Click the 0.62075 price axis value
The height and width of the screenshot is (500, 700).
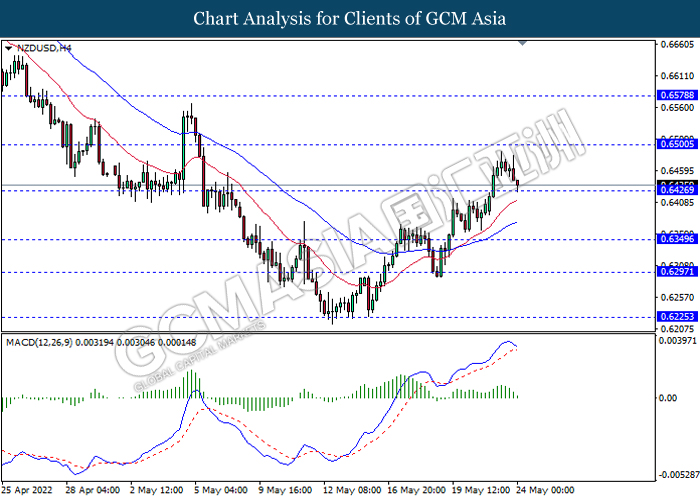677,329
